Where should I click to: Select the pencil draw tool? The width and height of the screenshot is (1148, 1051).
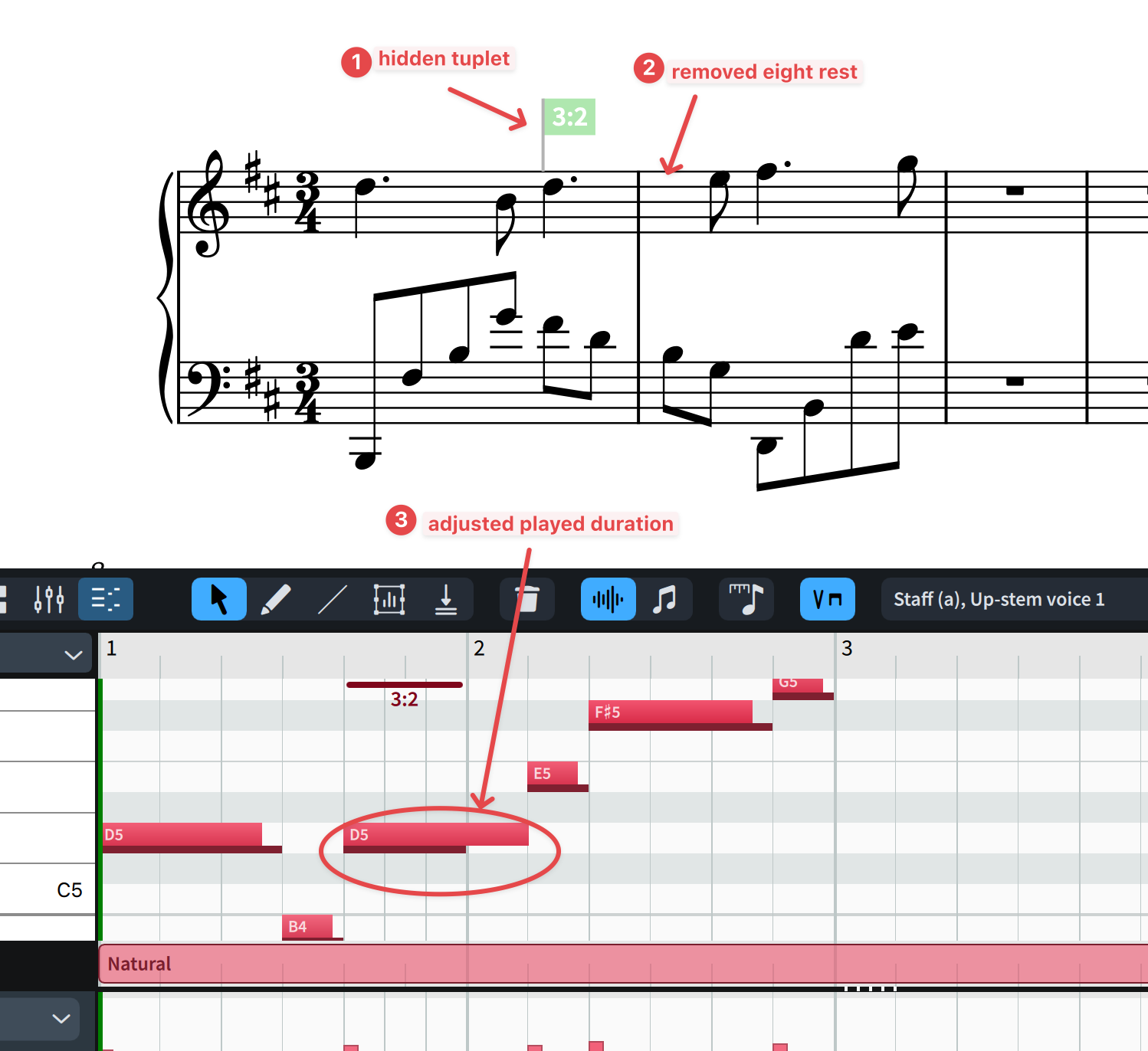(276, 599)
